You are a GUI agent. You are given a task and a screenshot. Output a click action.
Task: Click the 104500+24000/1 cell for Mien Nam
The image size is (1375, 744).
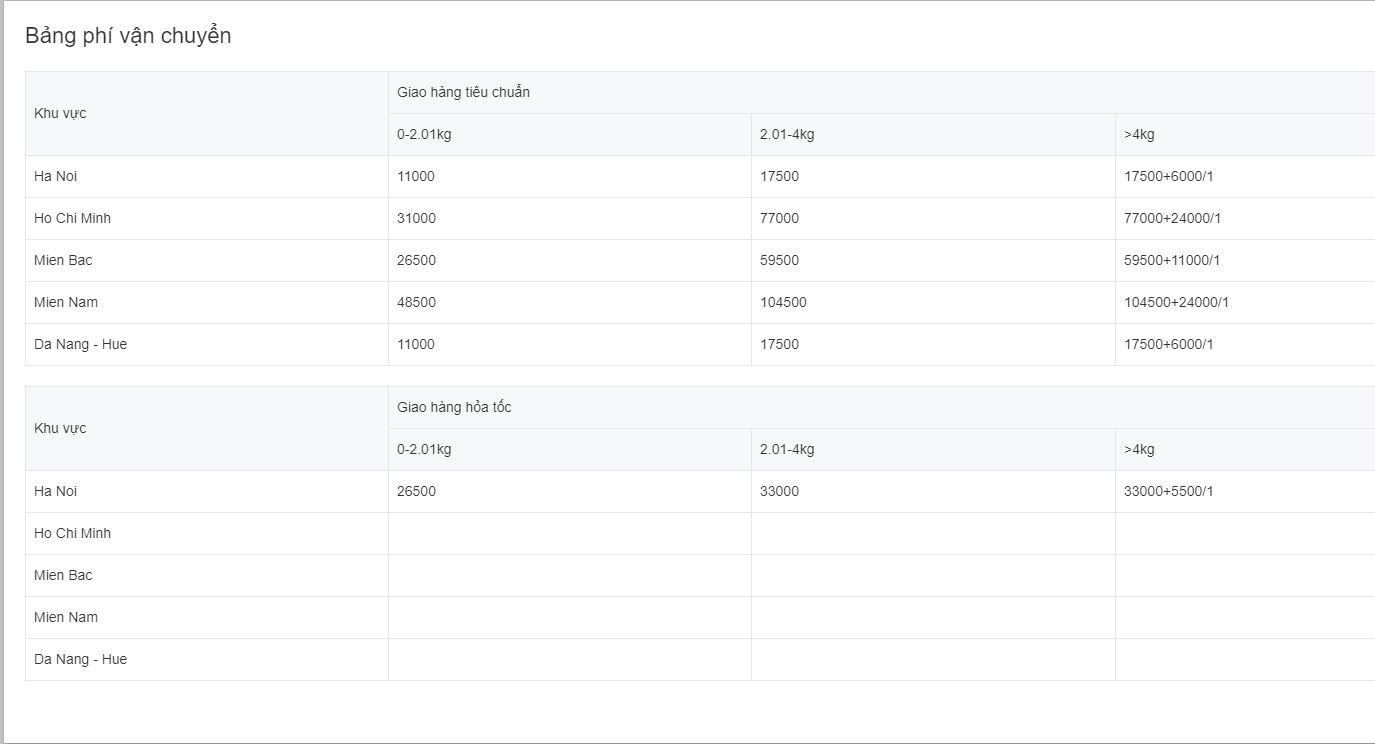coord(1176,302)
